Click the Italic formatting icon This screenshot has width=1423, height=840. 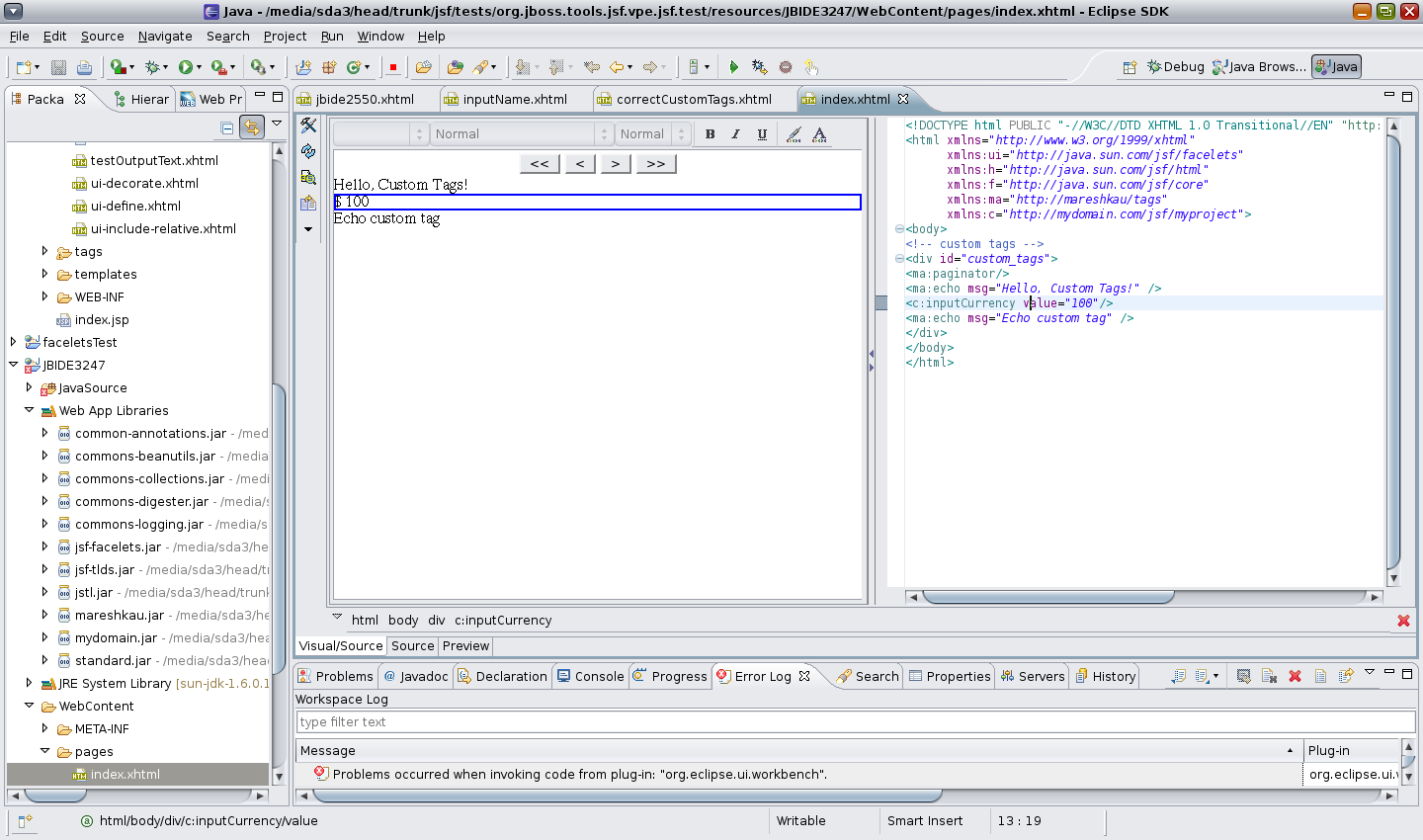coord(735,134)
